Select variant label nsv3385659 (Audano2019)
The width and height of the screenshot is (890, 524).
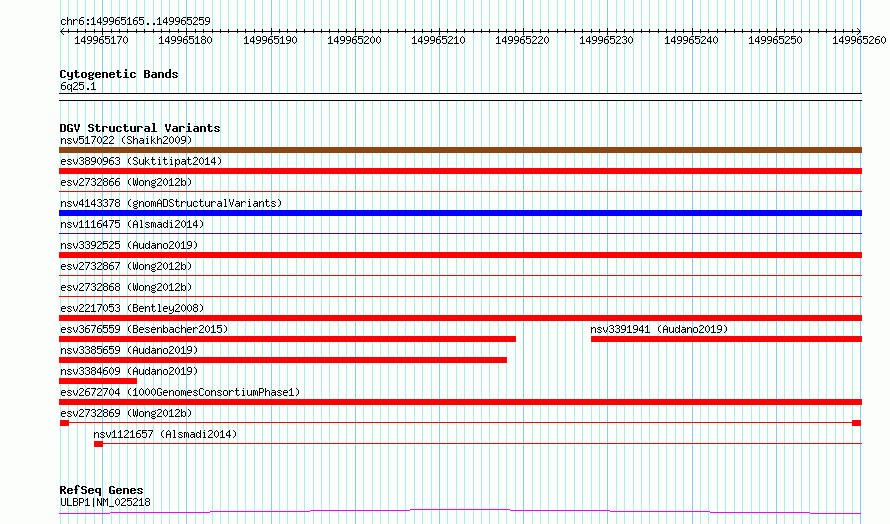click(x=129, y=350)
